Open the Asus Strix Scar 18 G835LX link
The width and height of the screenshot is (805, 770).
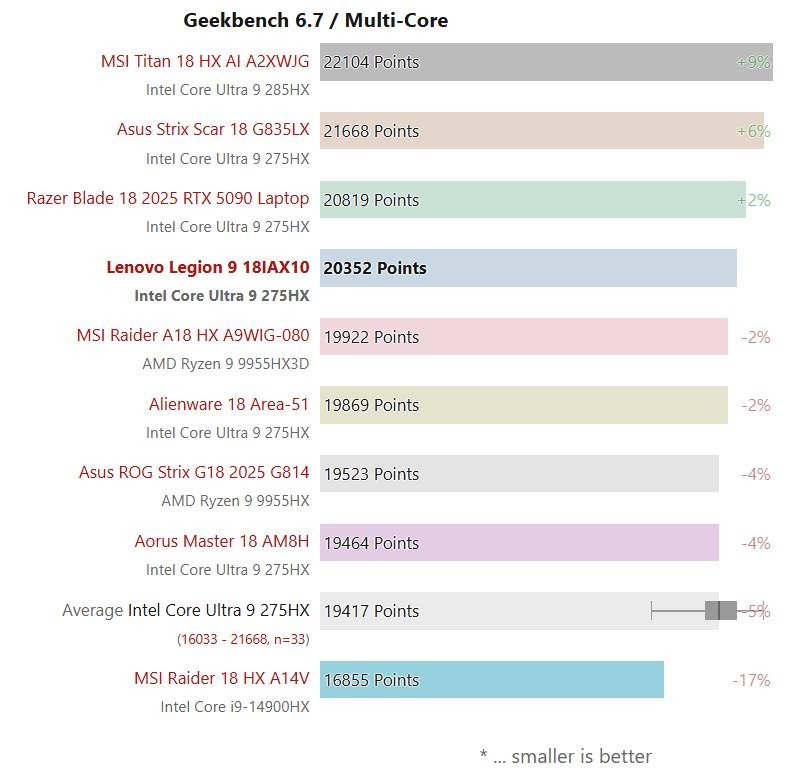[213, 129]
